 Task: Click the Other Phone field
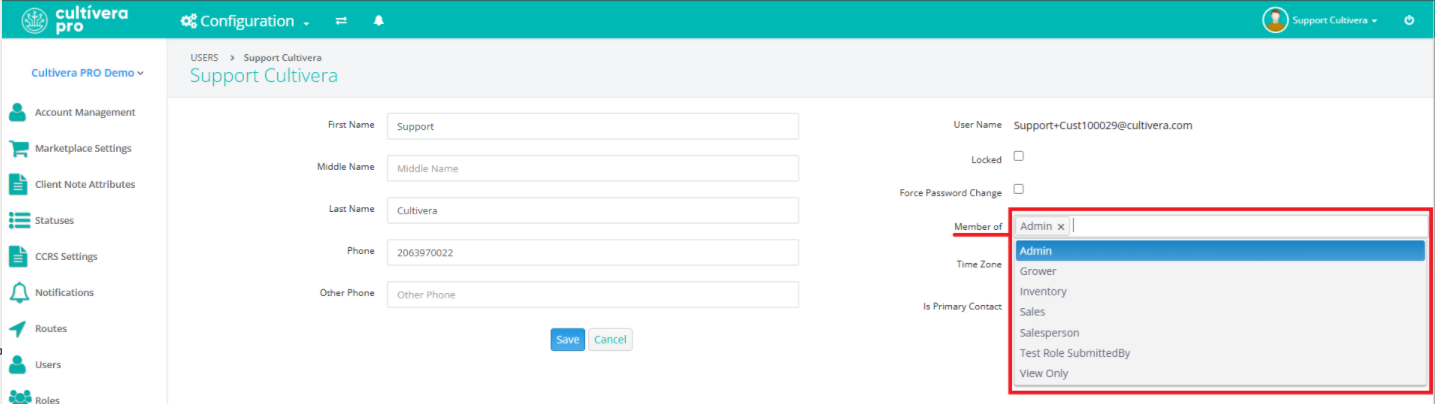593,294
